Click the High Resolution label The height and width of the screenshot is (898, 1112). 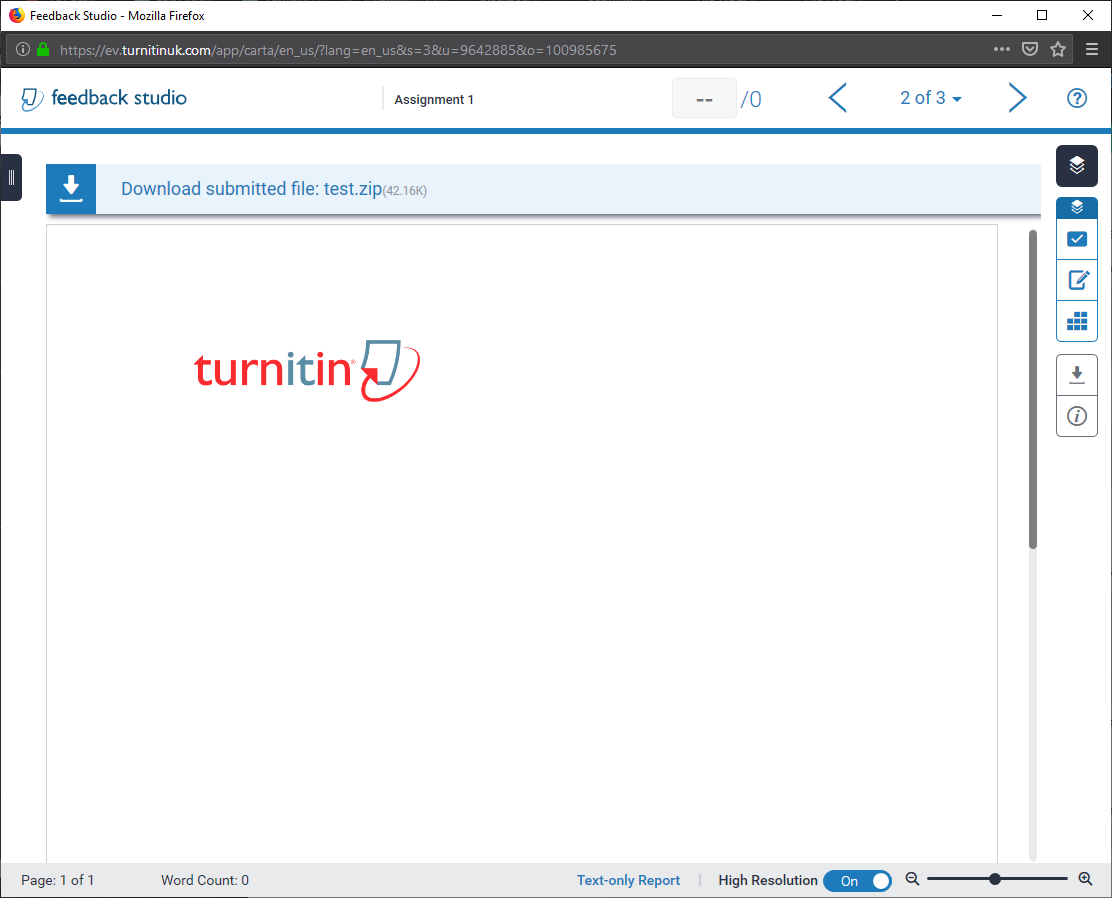(767, 880)
